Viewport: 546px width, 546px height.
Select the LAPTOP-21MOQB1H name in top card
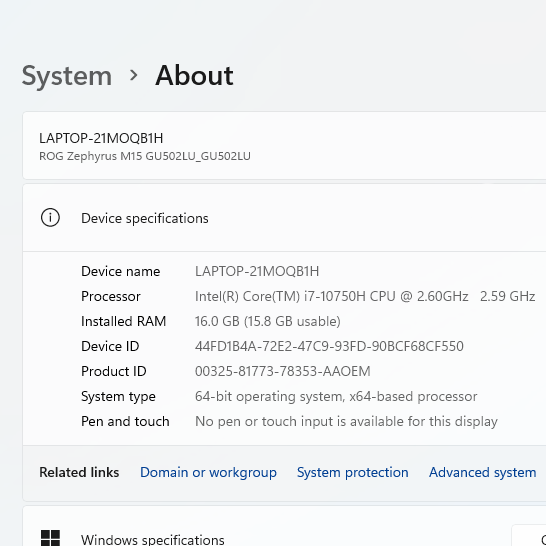(x=101, y=138)
